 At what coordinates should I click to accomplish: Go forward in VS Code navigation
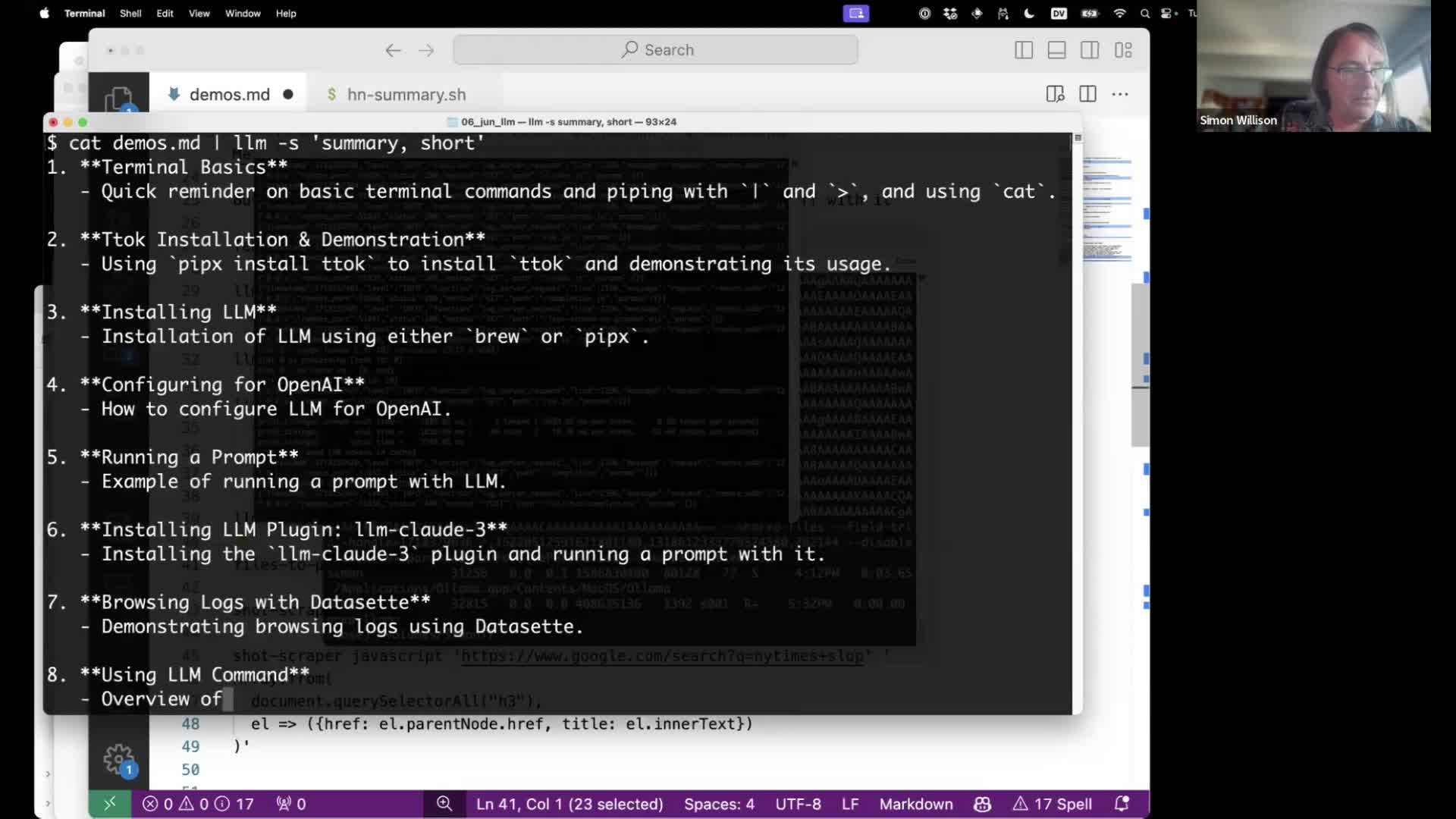click(426, 50)
